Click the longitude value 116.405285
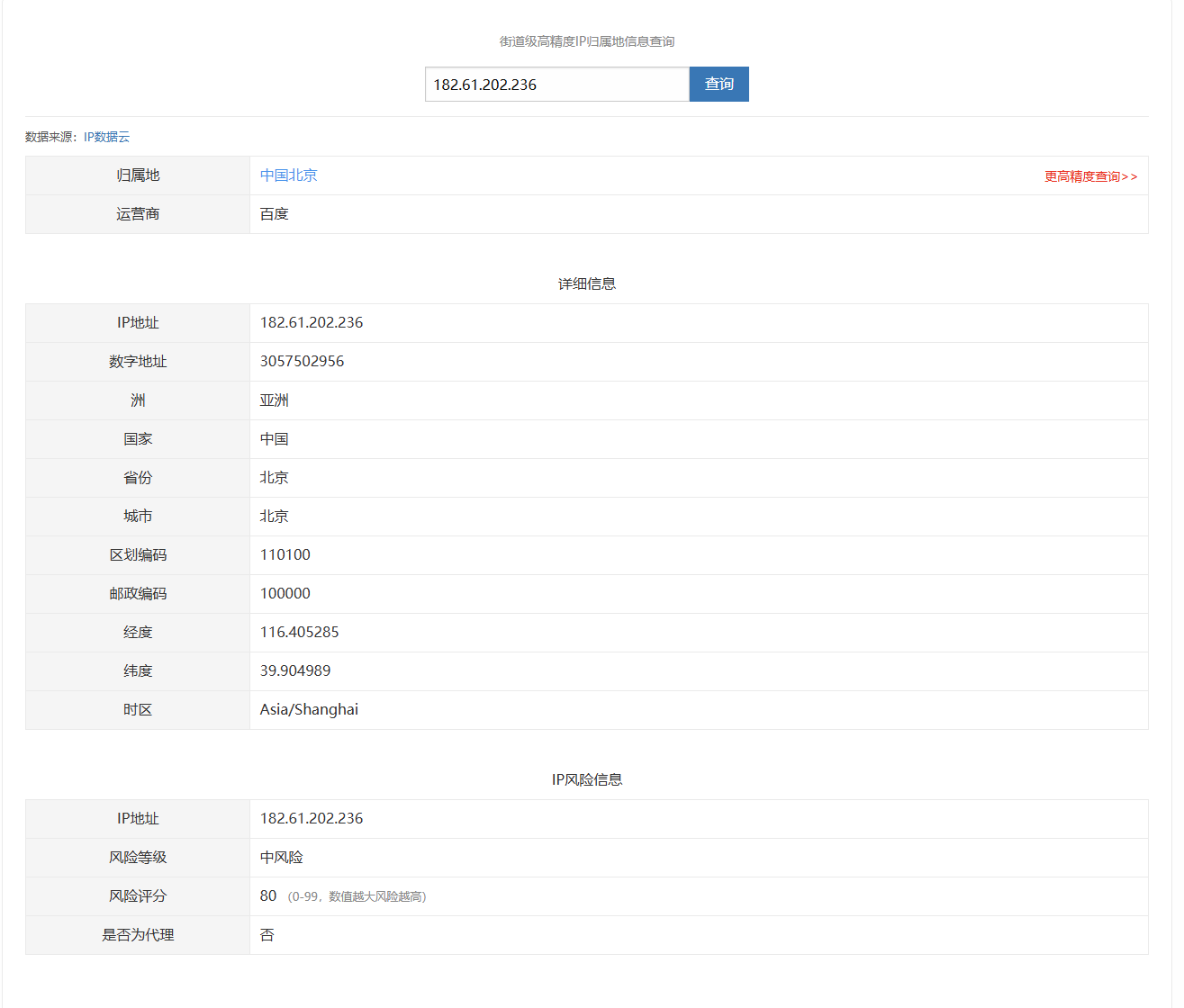This screenshot has height=1008, width=1184. pos(298,632)
